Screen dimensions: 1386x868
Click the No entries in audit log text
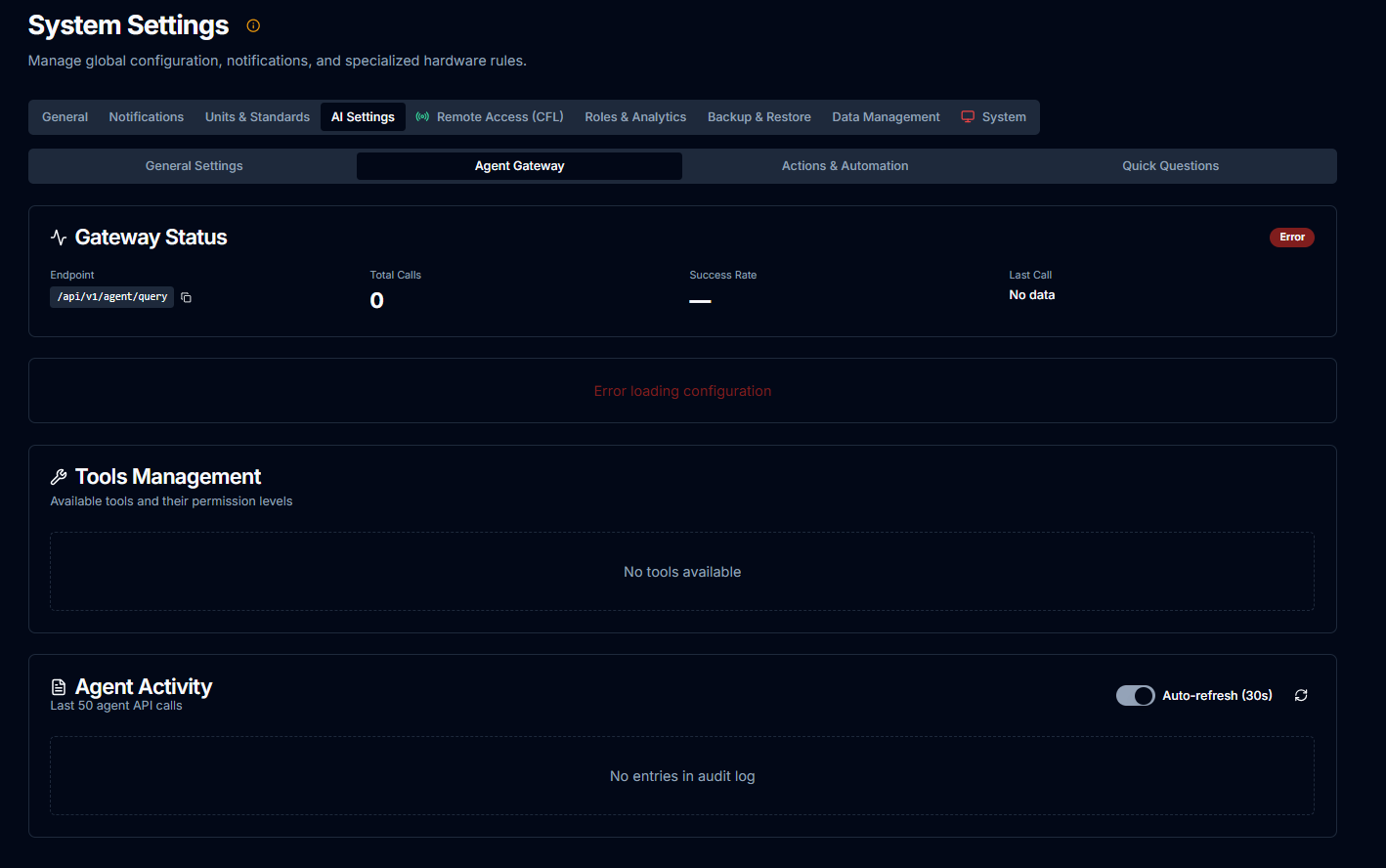[682, 776]
